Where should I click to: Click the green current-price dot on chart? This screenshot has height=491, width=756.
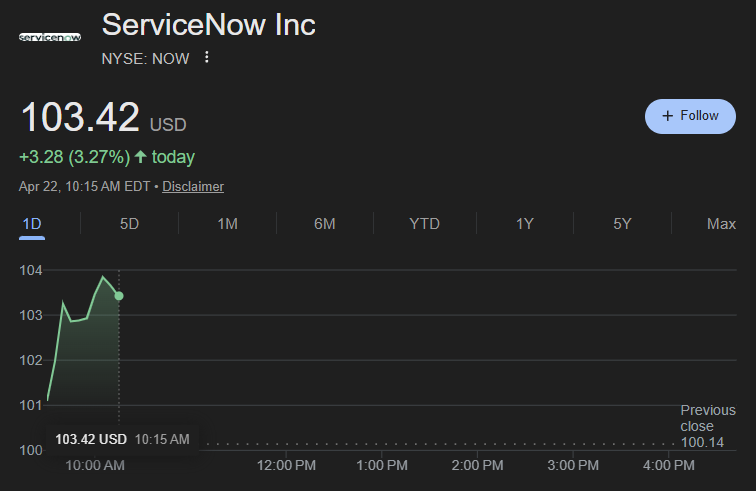(x=119, y=296)
